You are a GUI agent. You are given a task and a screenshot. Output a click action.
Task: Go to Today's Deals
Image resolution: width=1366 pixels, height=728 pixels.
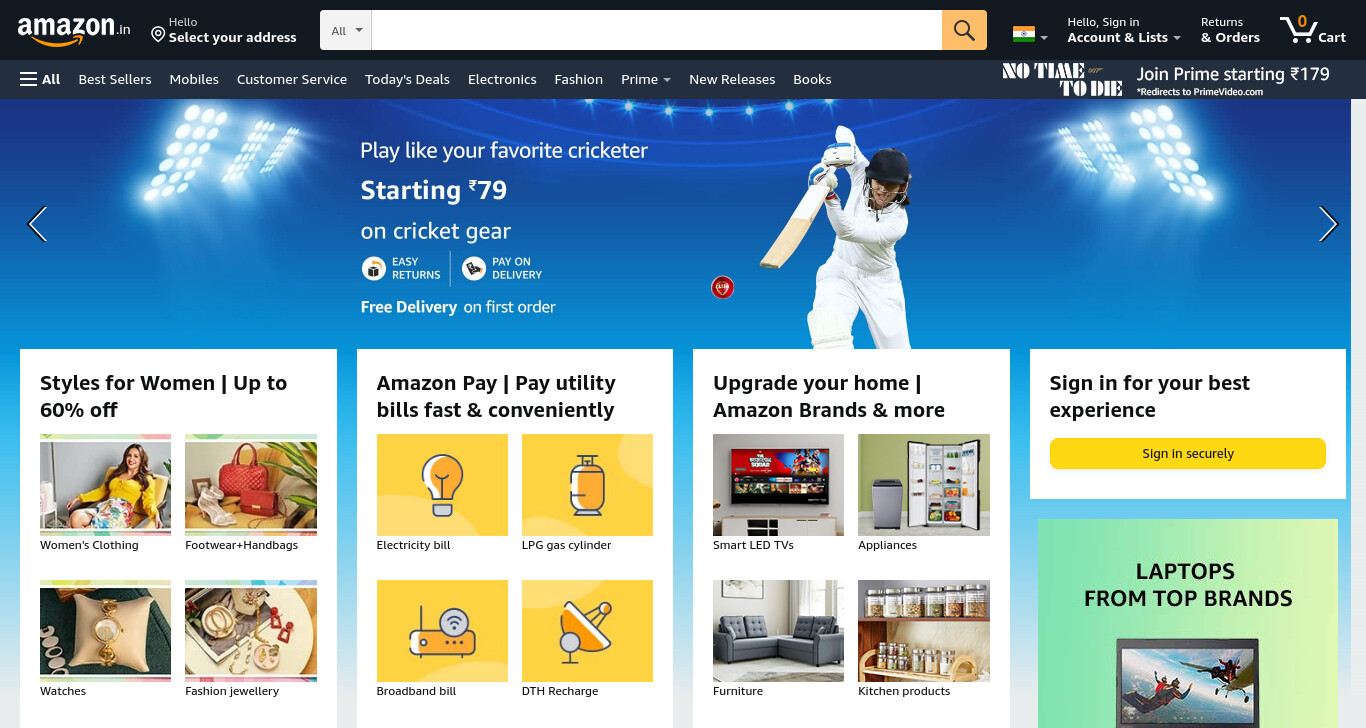[407, 79]
